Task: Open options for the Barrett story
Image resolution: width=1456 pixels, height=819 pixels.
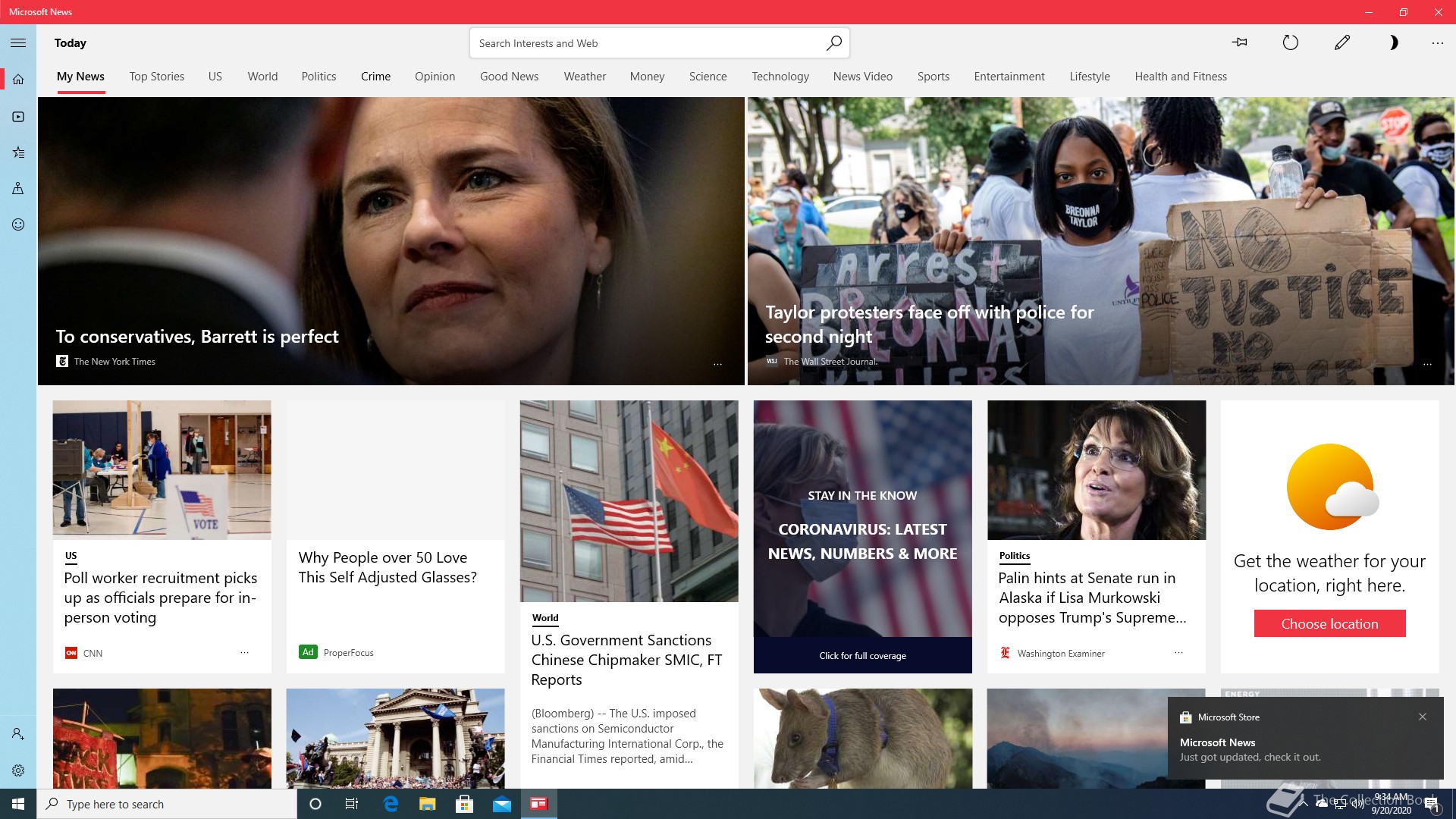Action: pos(717,365)
